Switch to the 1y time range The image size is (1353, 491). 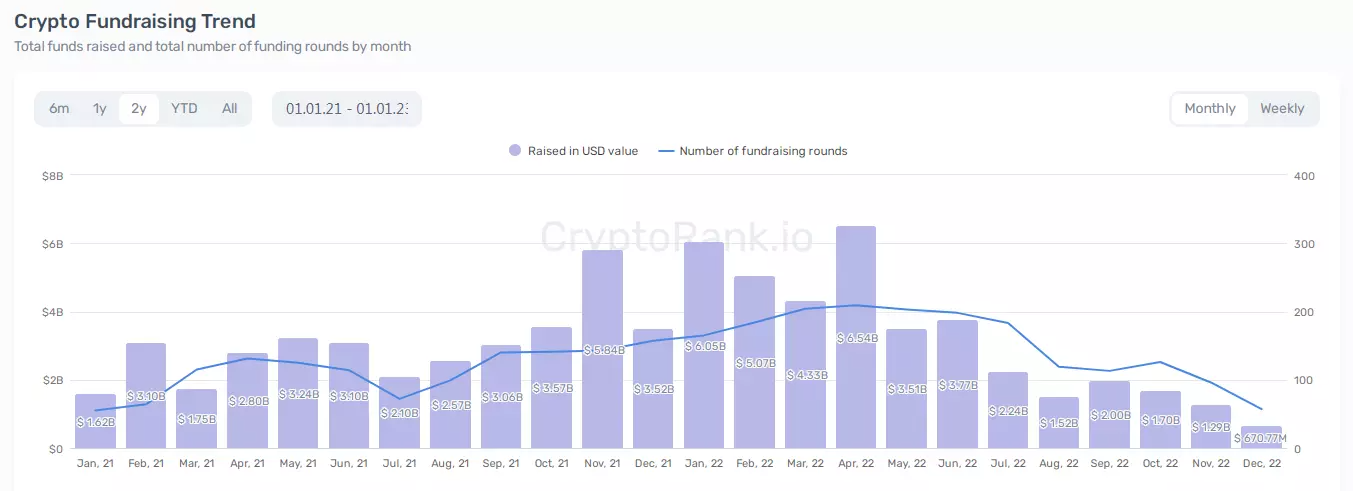tap(99, 109)
